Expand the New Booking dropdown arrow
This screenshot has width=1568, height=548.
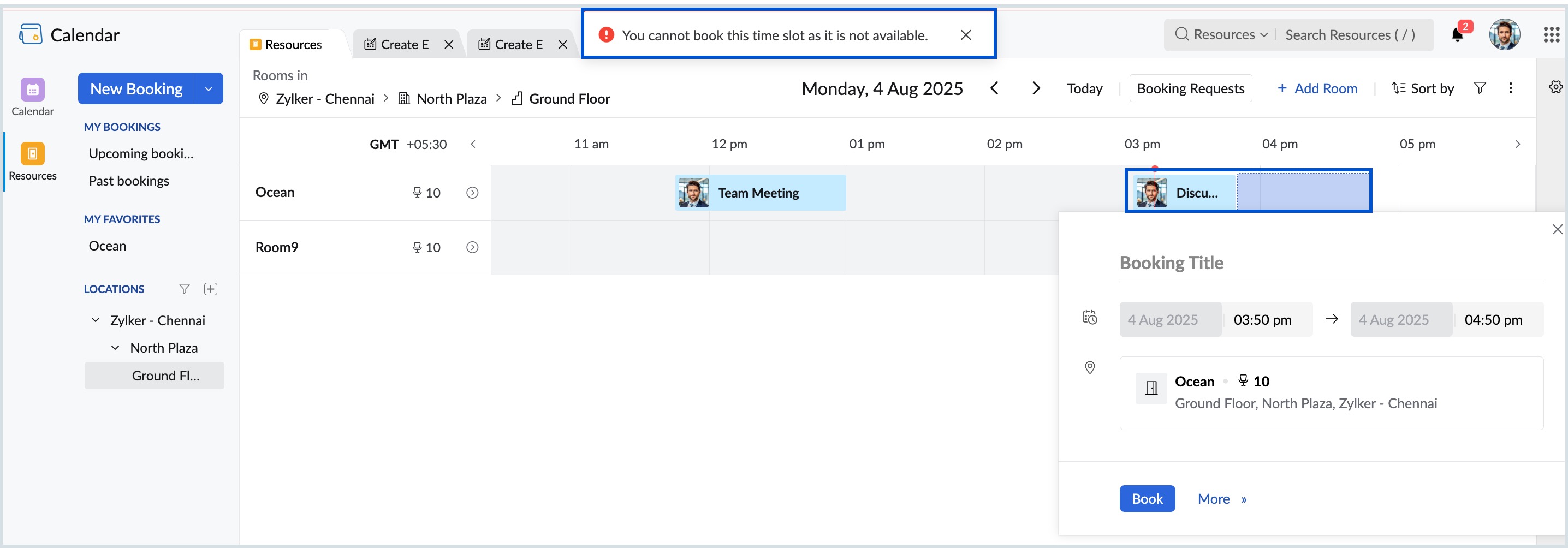click(209, 89)
